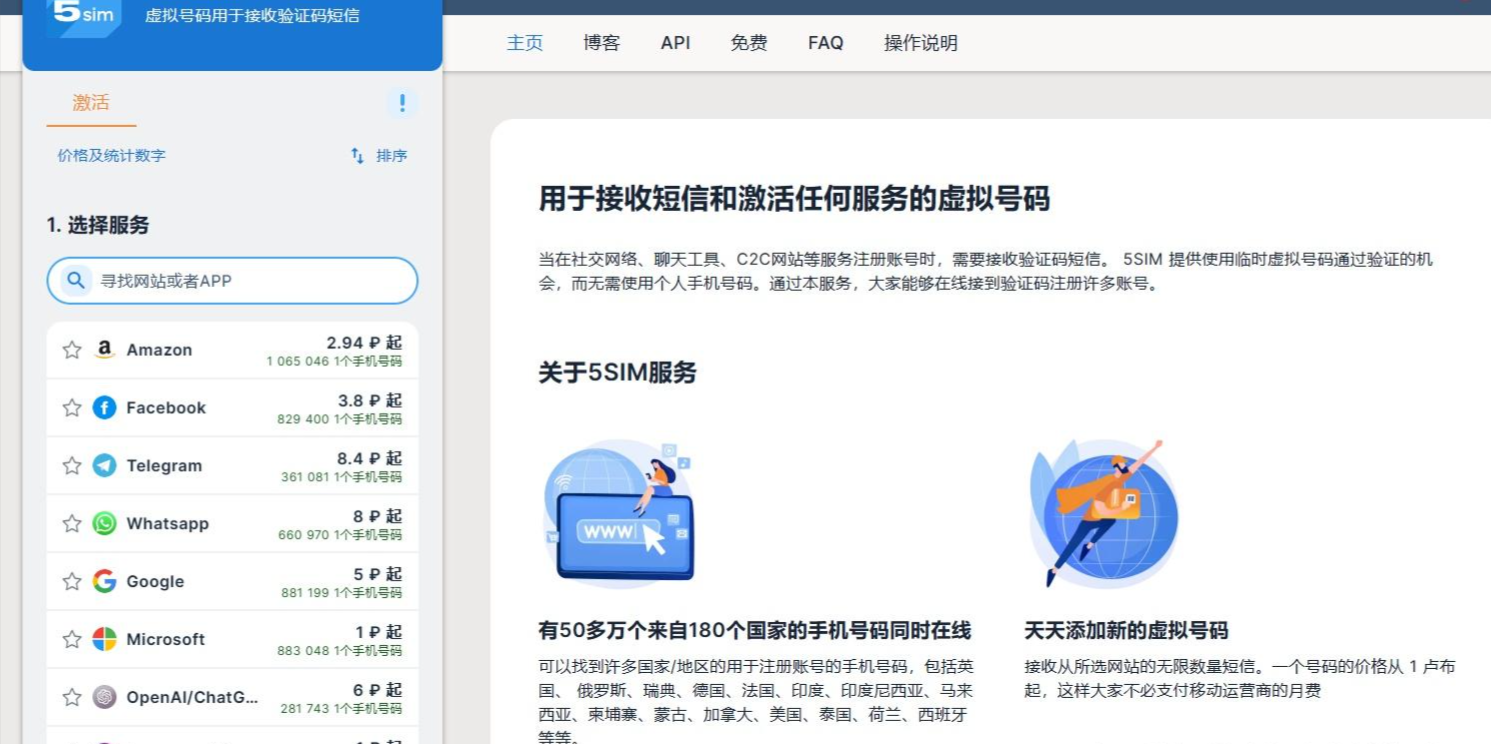1491x744 pixels.
Task: Click the OpenAI/ChatGPT service logo
Action: pos(104,697)
